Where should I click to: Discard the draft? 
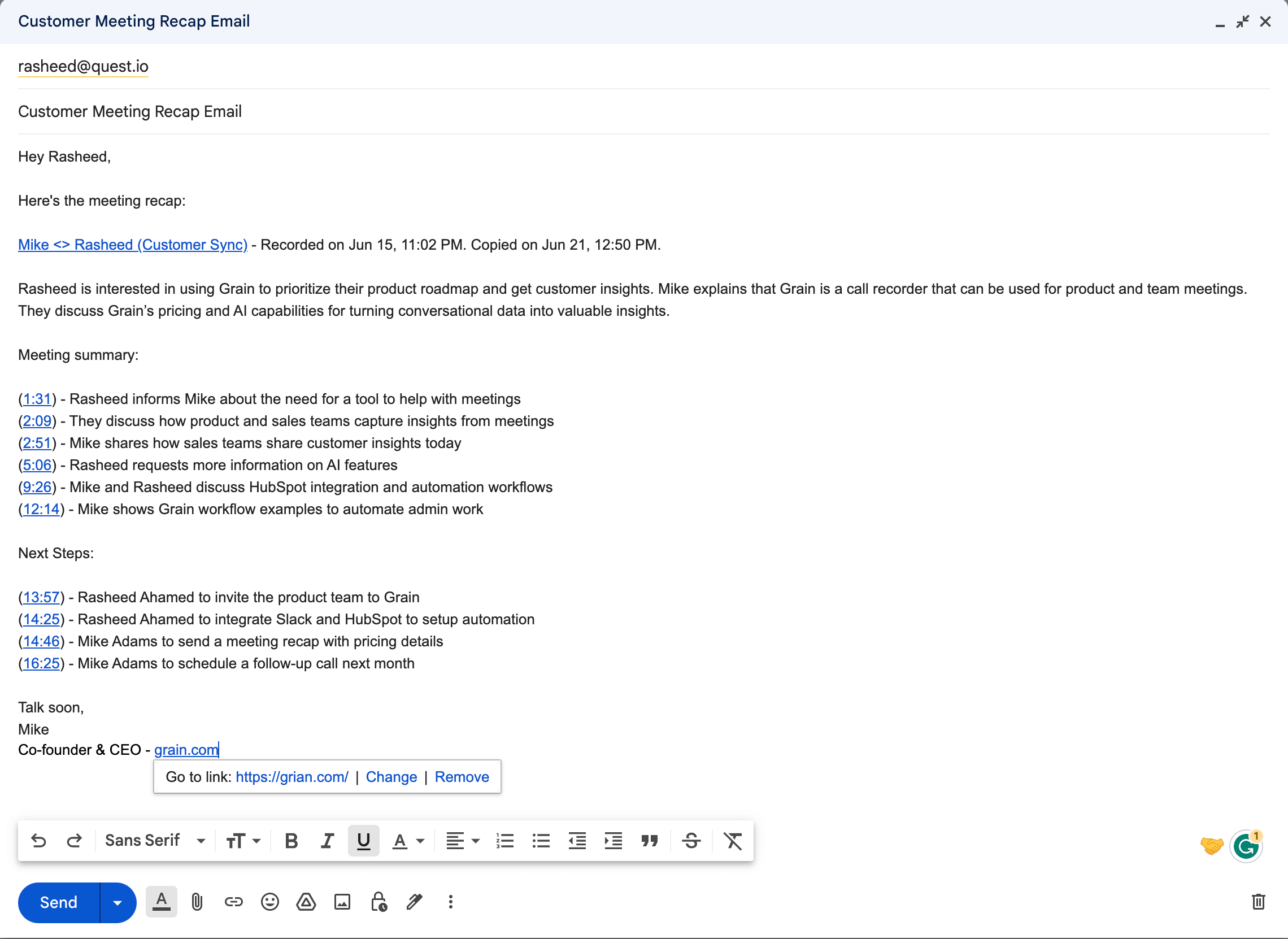pyautogui.click(x=1259, y=902)
